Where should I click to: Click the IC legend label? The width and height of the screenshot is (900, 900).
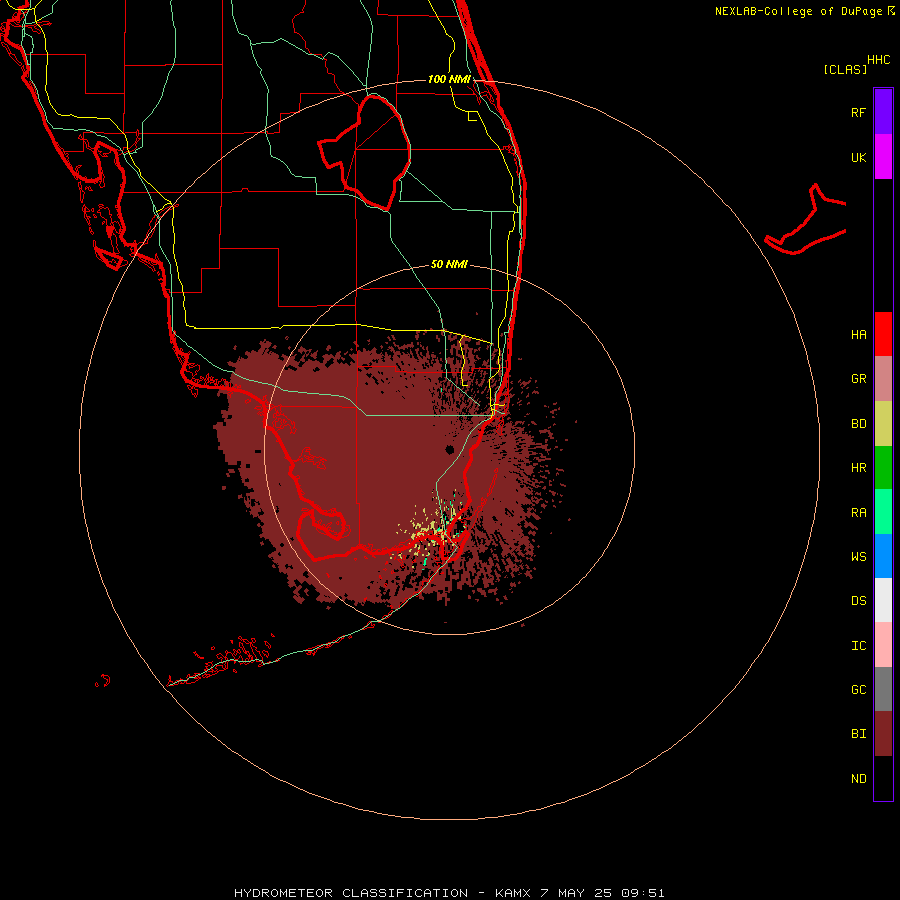click(x=858, y=646)
